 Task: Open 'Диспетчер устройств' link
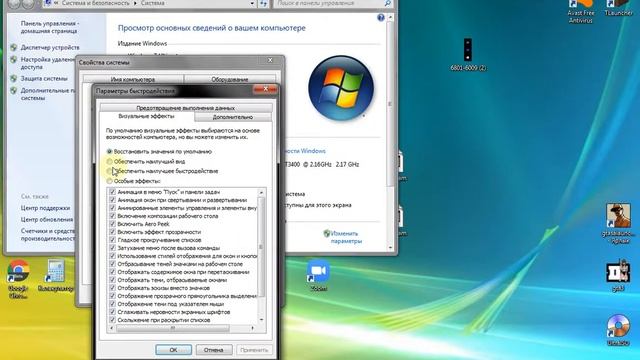coord(50,47)
